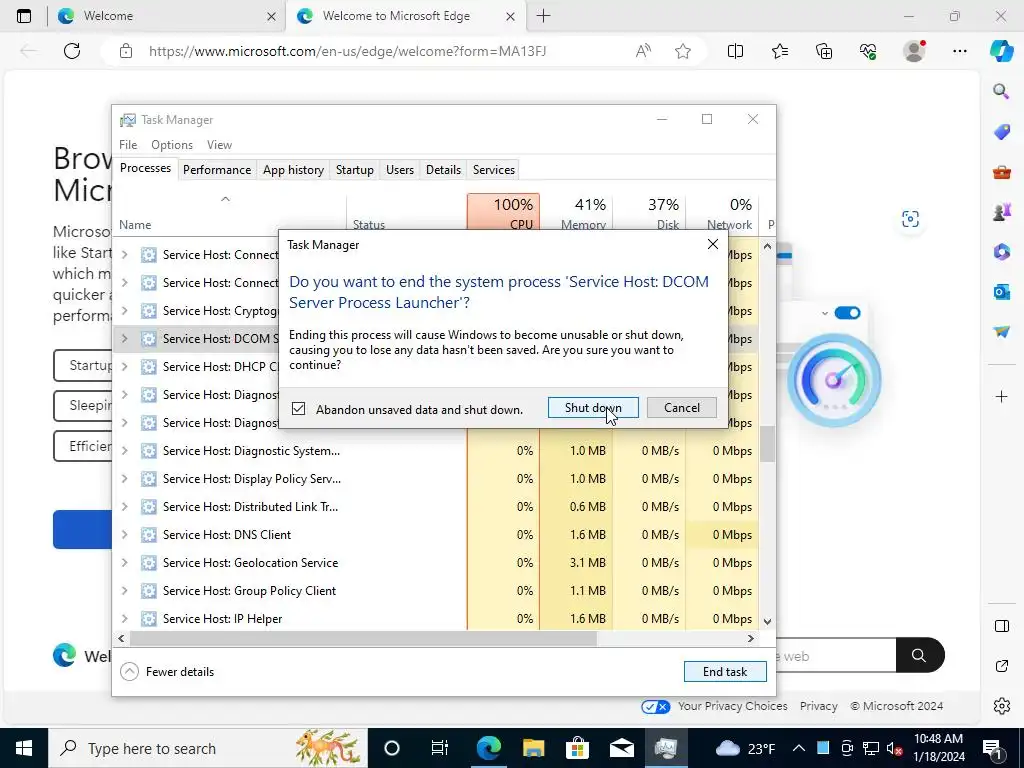Open Edge sidebar settings gear
This screenshot has height=768, width=1024.
pyautogui.click(x=1001, y=705)
